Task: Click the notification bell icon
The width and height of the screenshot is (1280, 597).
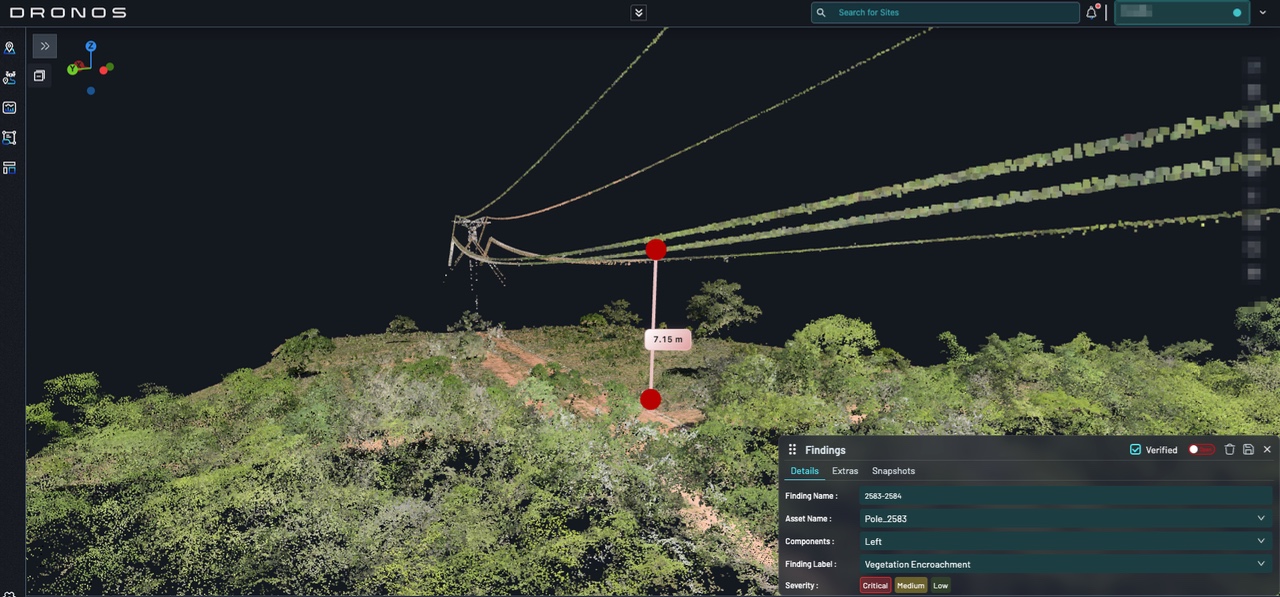Action: (1091, 13)
